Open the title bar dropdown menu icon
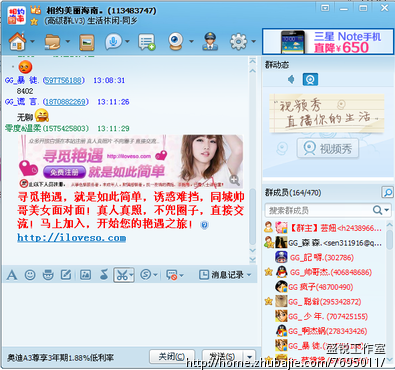395x370 pixels. [325, 8]
